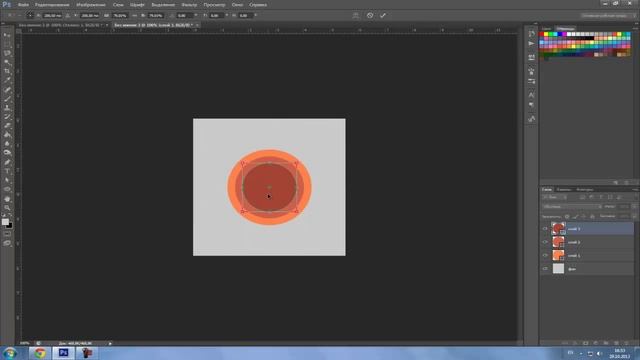Switch to the Образцы swatches tab
Image resolution: width=640 pixels, height=360 pixels.
click(x=566, y=29)
